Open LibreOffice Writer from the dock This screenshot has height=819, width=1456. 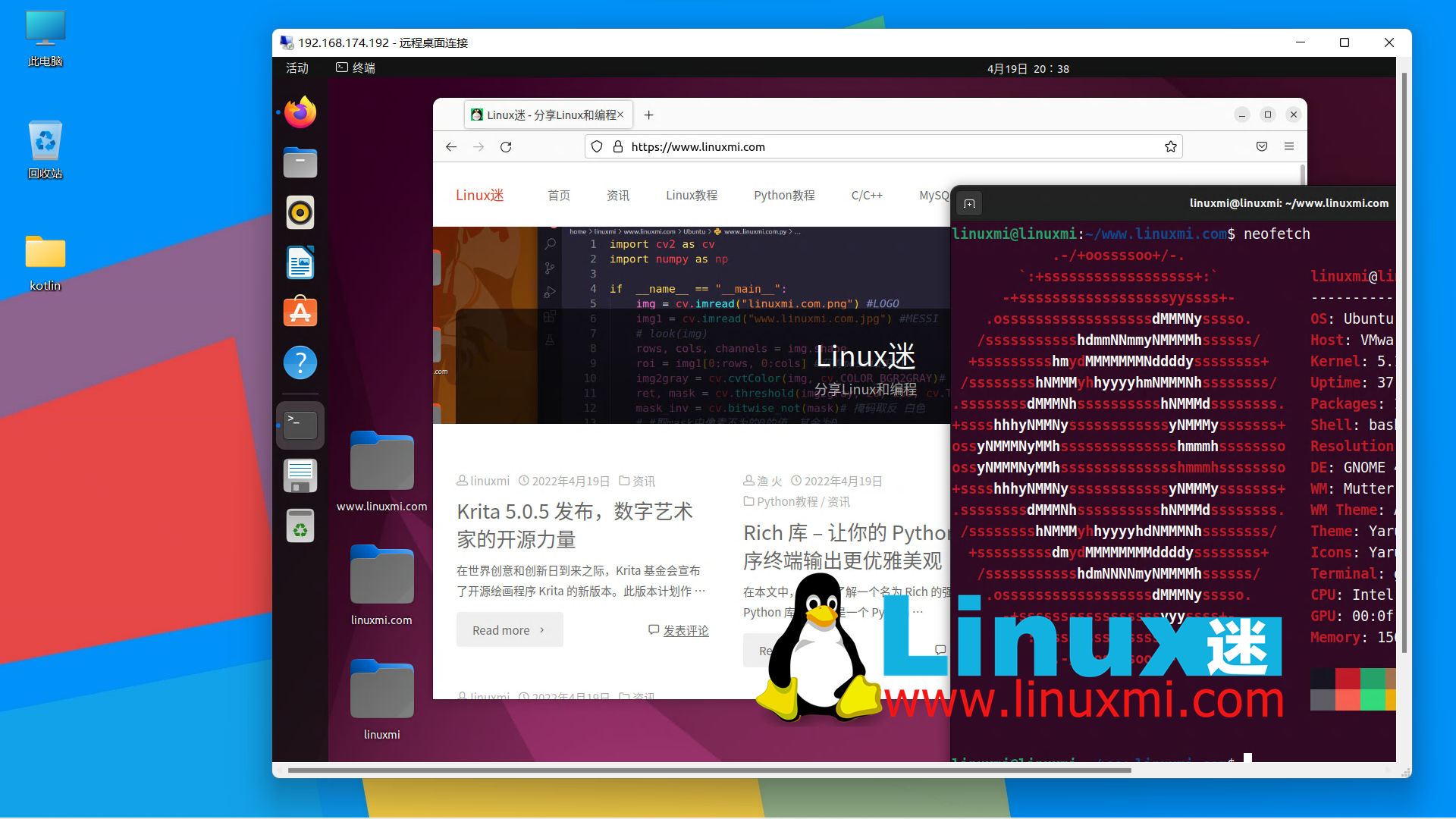[300, 262]
